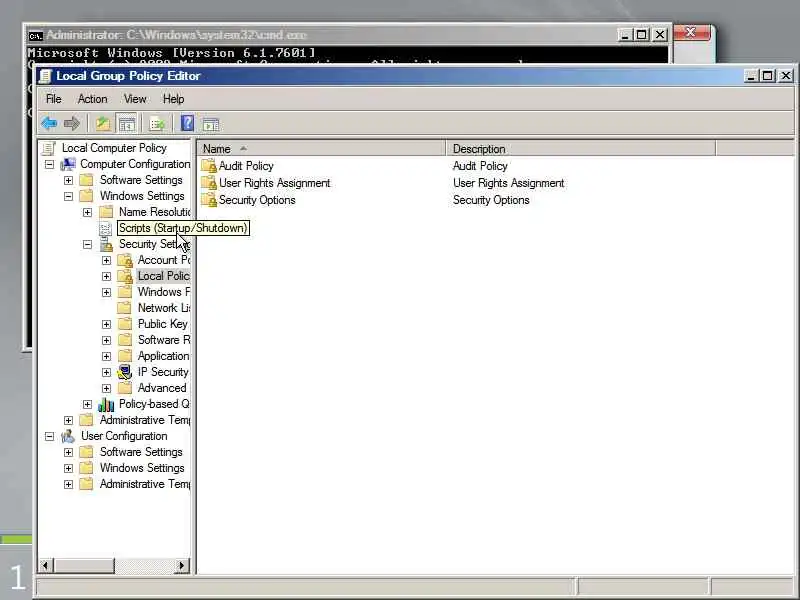Click Security Options description text
Image resolution: width=800 pixels, height=600 pixels.
click(491, 200)
